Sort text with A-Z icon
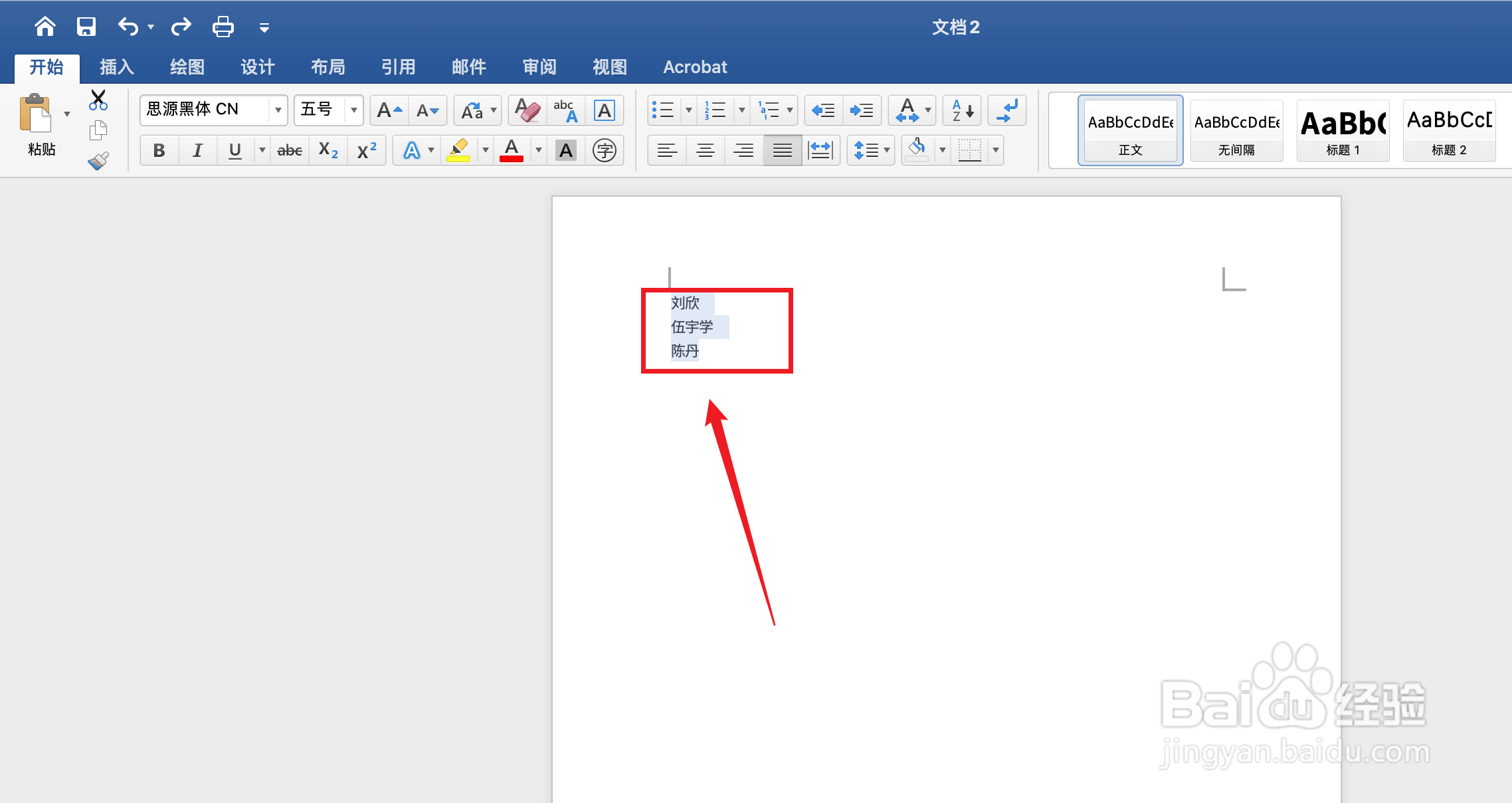 [962, 110]
